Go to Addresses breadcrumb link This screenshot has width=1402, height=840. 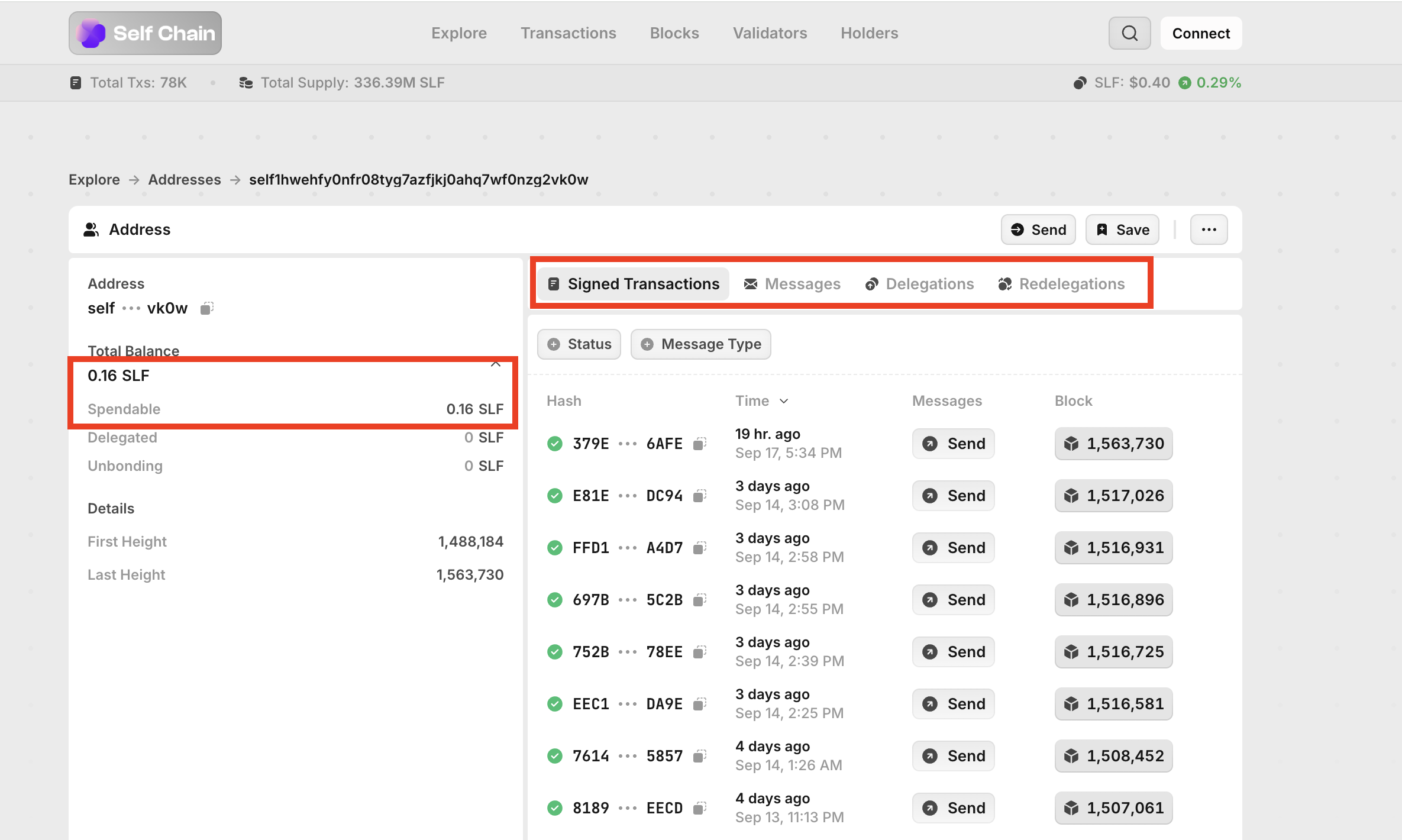185,180
